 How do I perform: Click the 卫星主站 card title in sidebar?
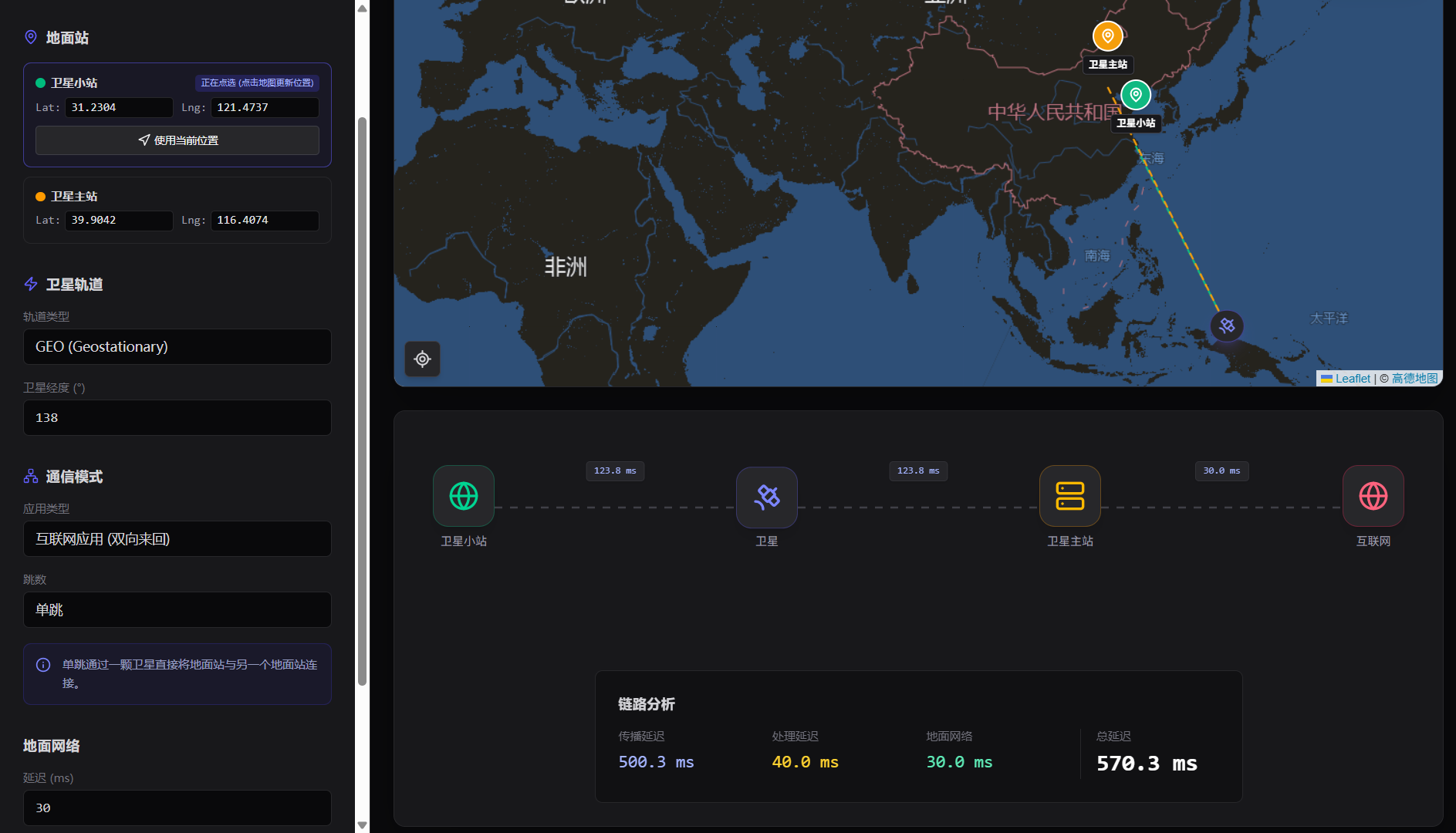click(x=74, y=197)
